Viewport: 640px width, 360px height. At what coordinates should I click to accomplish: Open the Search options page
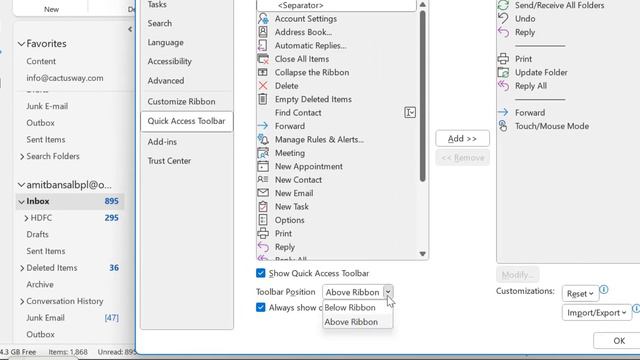tap(187, 23)
